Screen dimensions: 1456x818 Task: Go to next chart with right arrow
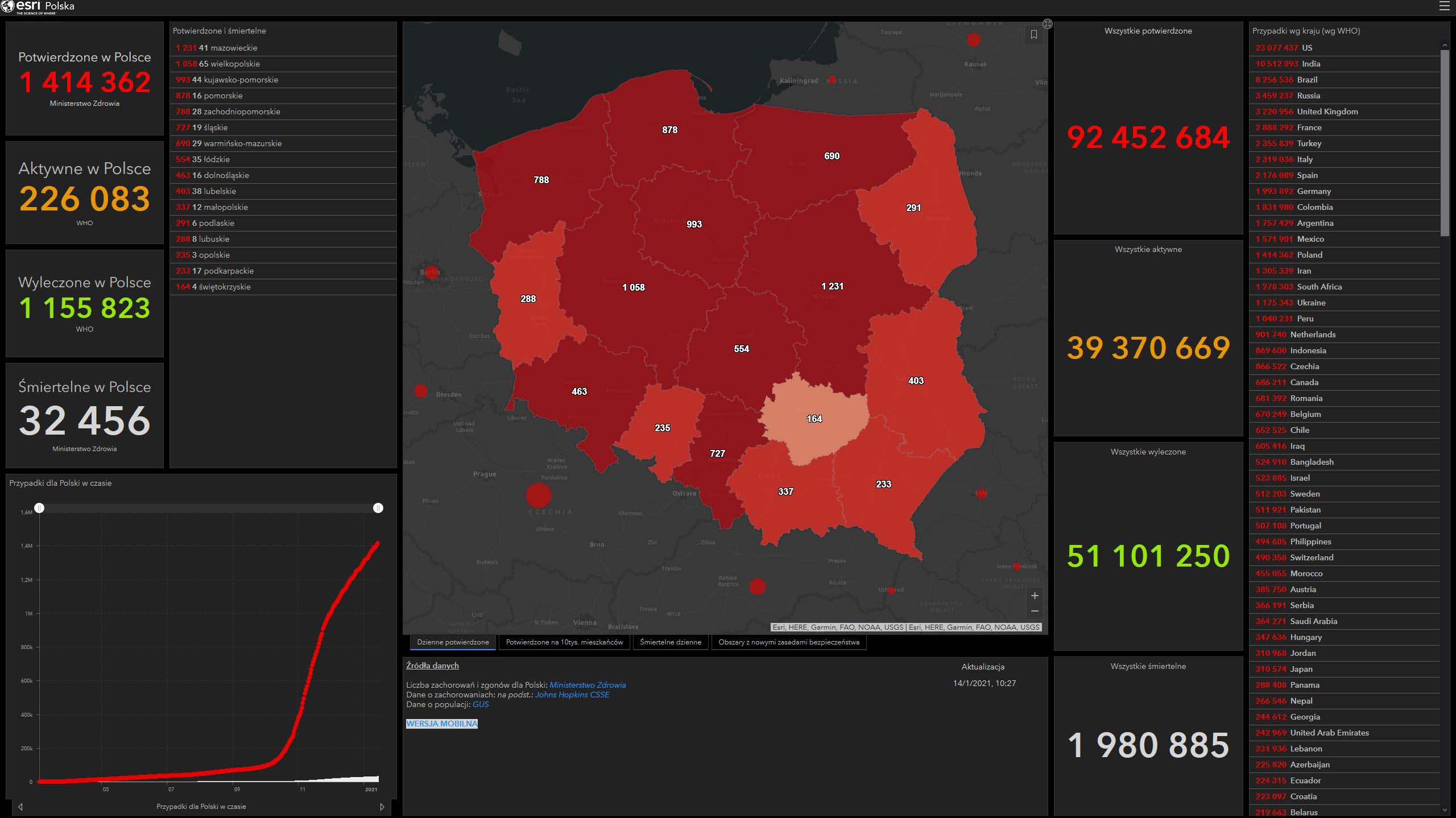(382, 807)
